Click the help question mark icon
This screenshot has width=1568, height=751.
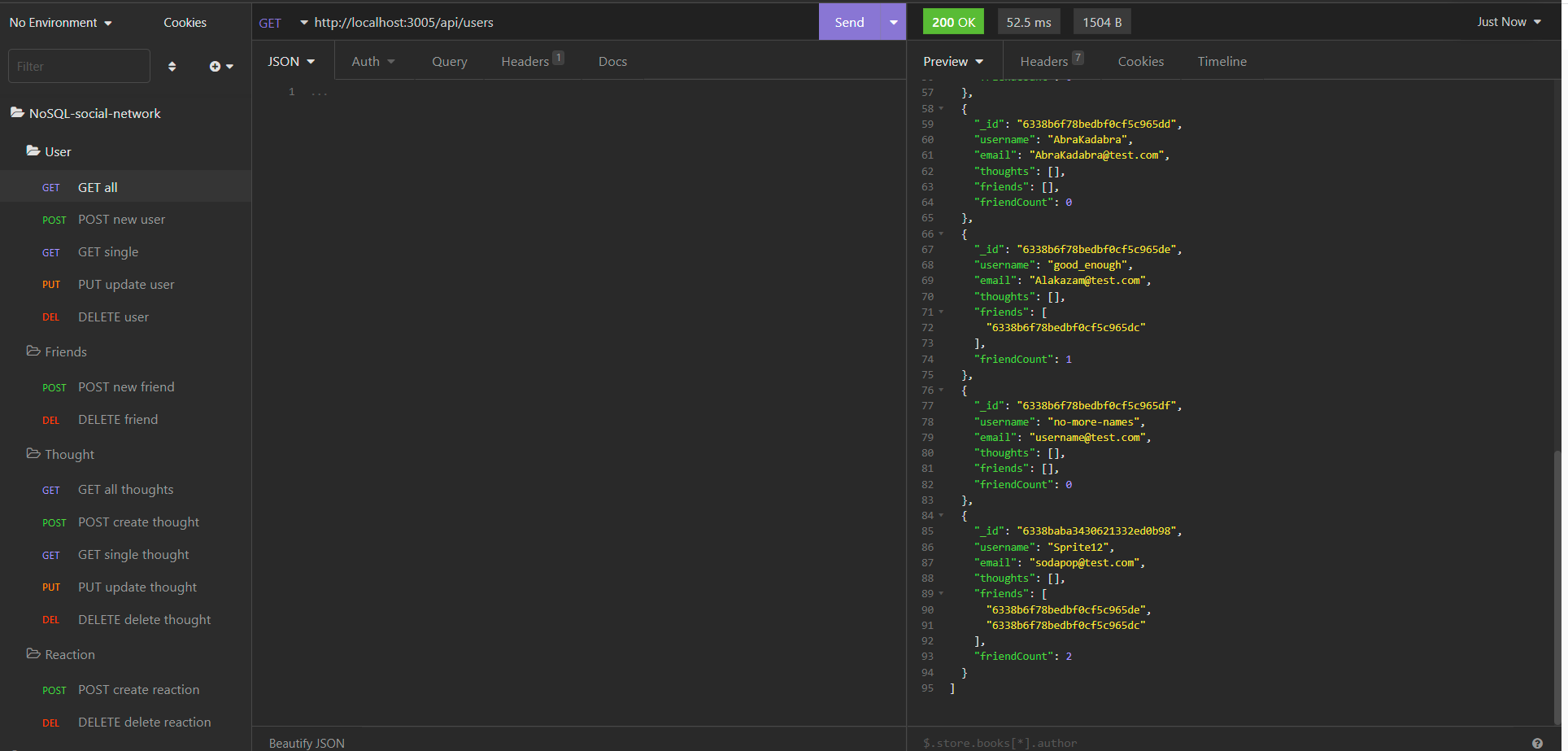click(x=1537, y=743)
